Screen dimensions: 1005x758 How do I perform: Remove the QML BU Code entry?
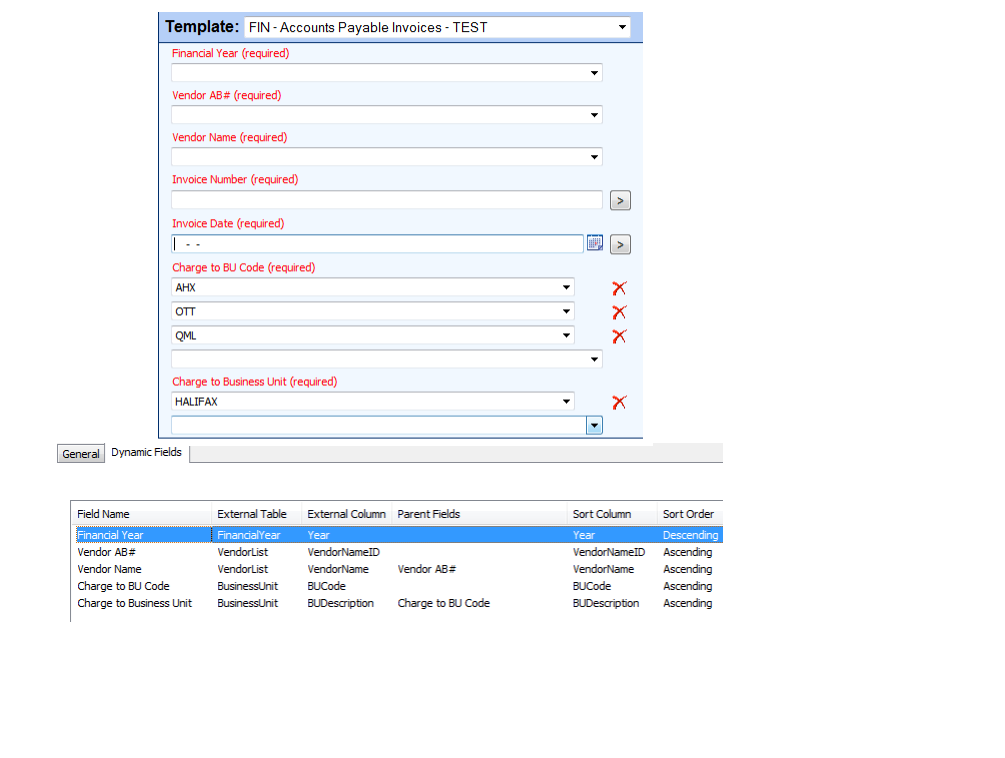(x=619, y=336)
